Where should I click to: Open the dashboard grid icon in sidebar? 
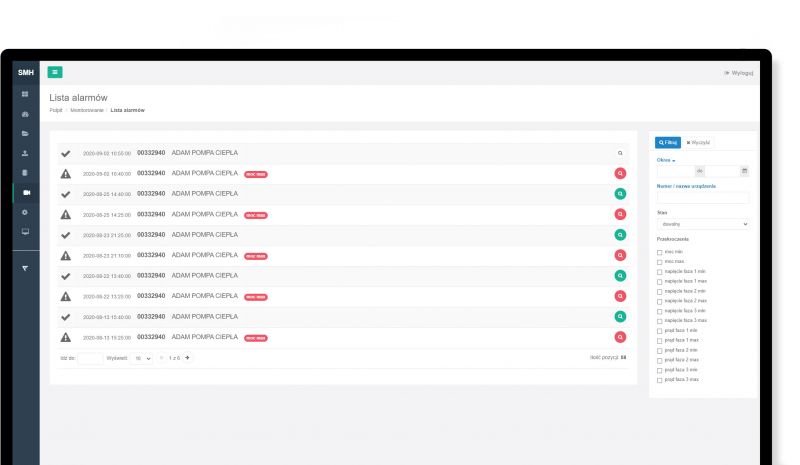click(25, 94)
